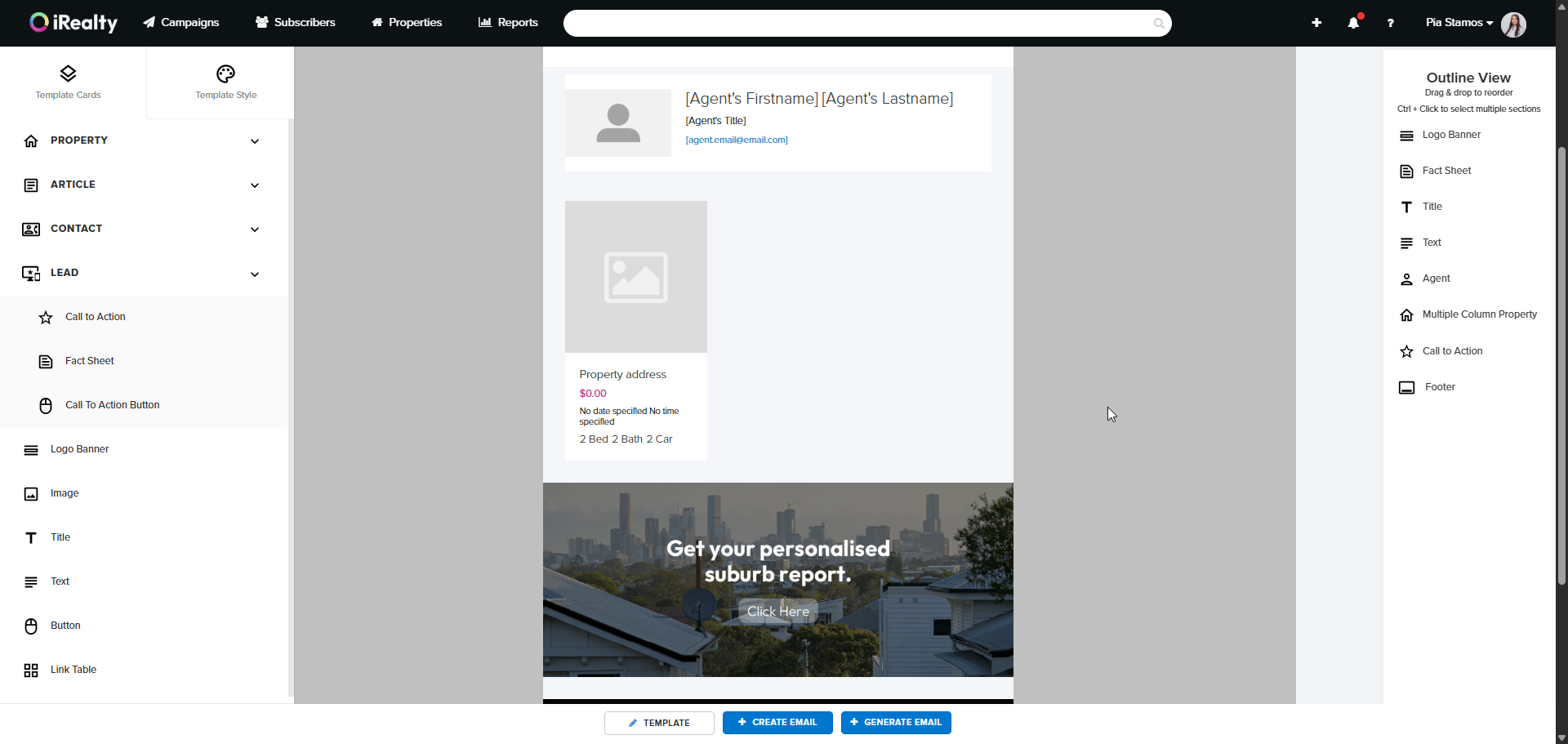Click the plus icon in top bar

click(x=1316, y=23)
